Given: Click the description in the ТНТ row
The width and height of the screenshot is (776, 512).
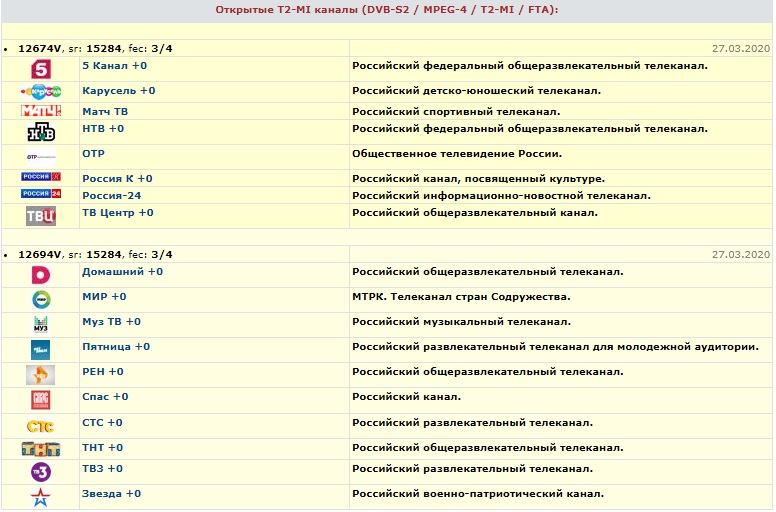Looking at the screenshot, I should coord(487,448).
